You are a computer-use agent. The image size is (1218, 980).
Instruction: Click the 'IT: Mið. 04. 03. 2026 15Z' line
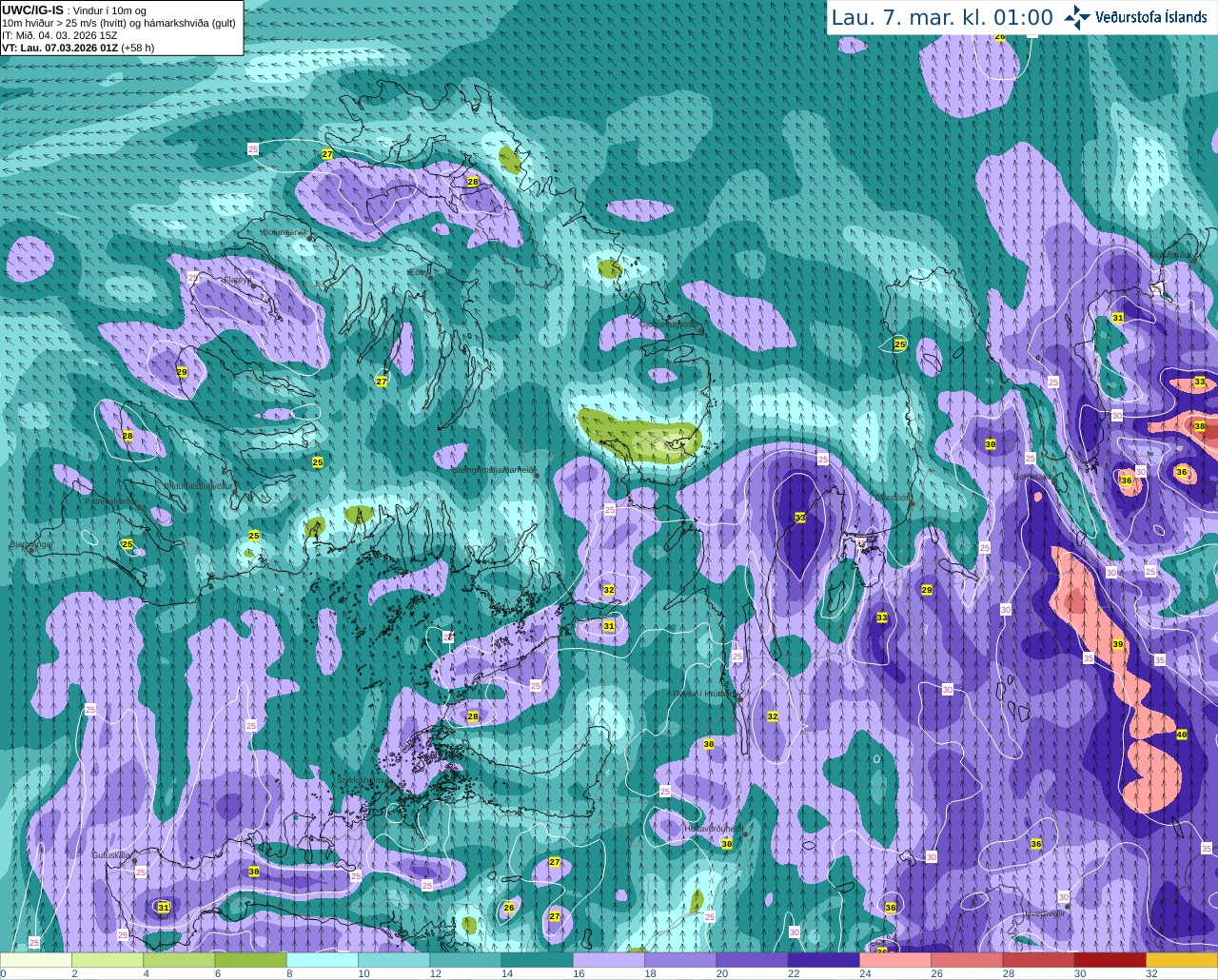(60, 35)
